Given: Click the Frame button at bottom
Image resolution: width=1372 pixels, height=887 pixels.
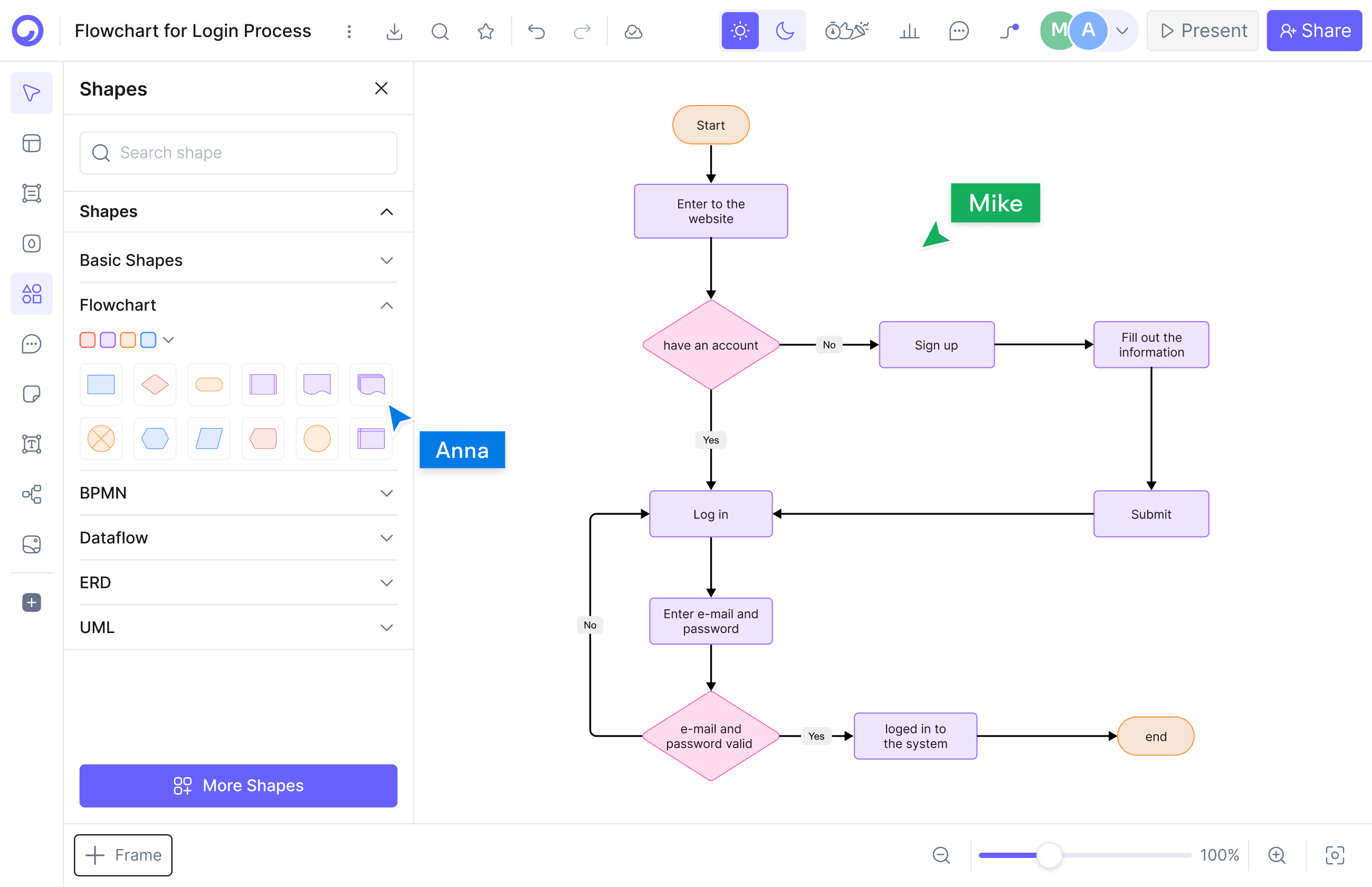Looking at the screenshot, I should tap(123, 855).
